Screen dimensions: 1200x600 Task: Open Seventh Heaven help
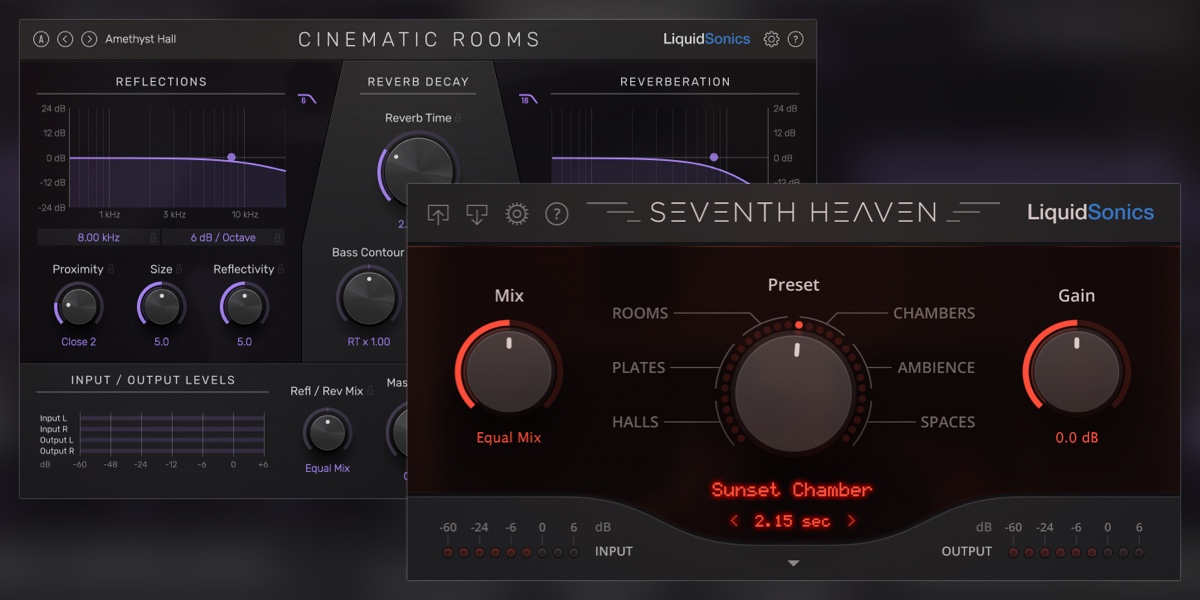coord(556,214)
